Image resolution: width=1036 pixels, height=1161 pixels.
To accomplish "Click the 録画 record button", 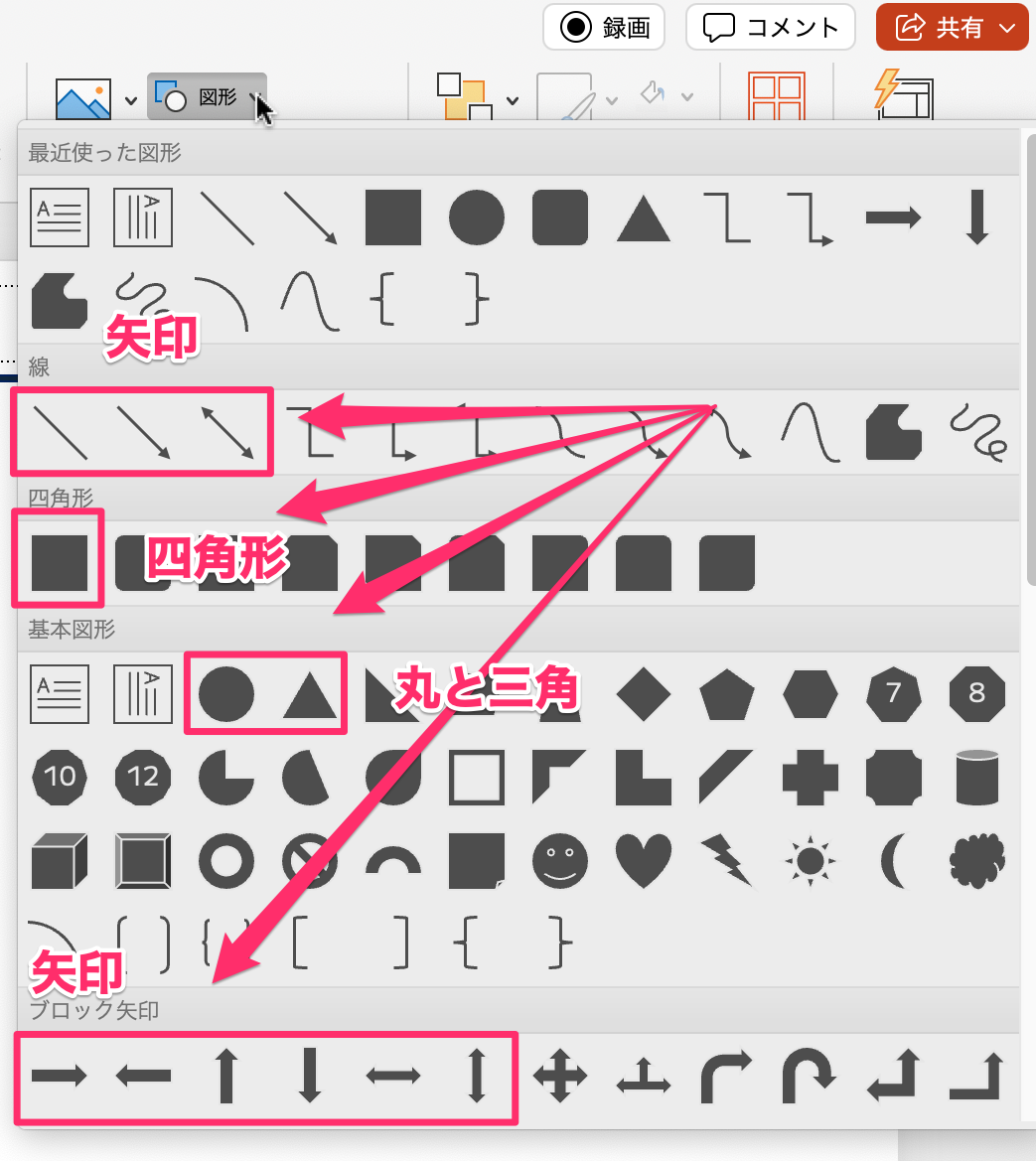I will pyautogui.click(x=604, y=28).
